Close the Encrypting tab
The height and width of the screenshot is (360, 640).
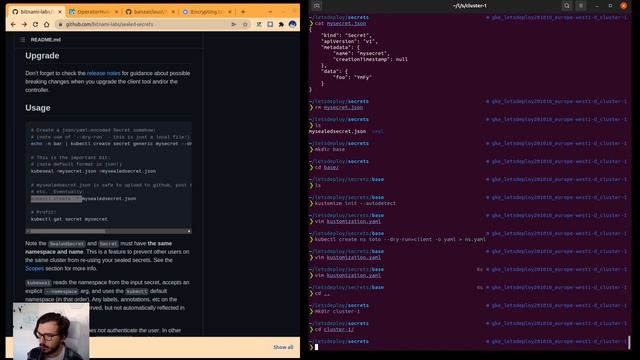(x=229, y=12)
